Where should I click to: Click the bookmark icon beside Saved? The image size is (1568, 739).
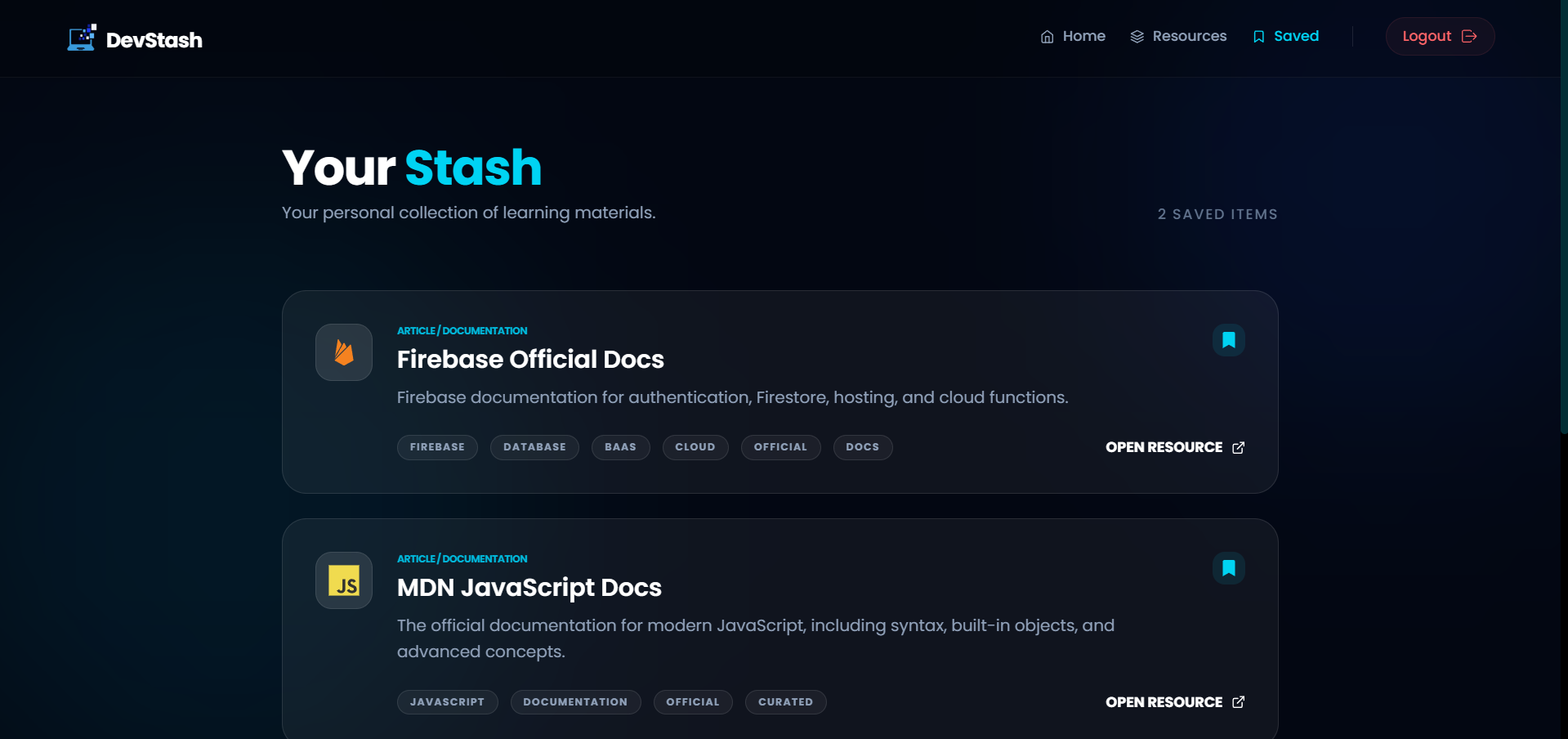pyautogui.click(x=1258, y=36)
